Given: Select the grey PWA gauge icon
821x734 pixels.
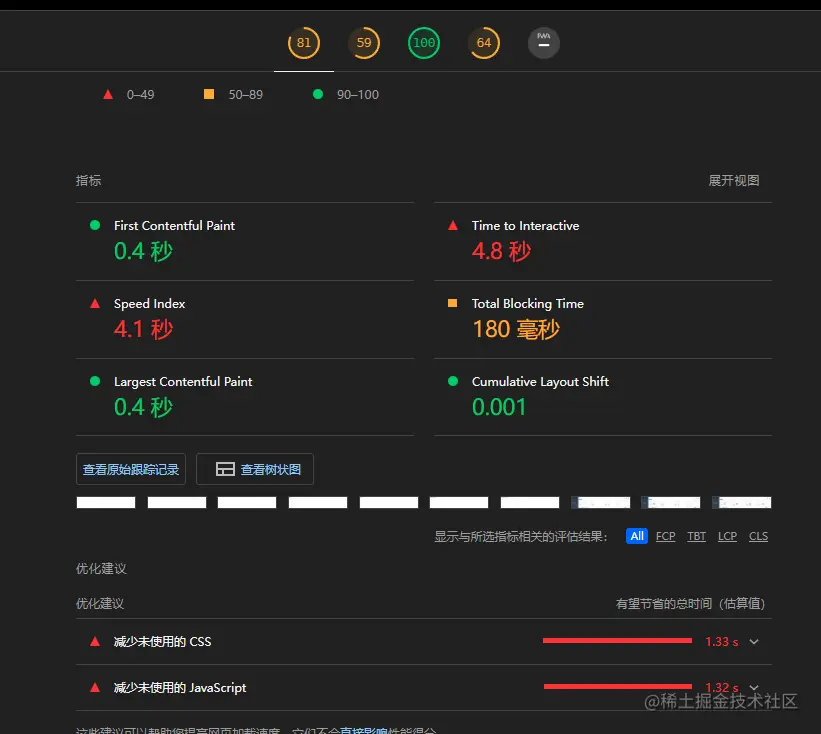Looking at the screenshot, I should click(543, 43).
